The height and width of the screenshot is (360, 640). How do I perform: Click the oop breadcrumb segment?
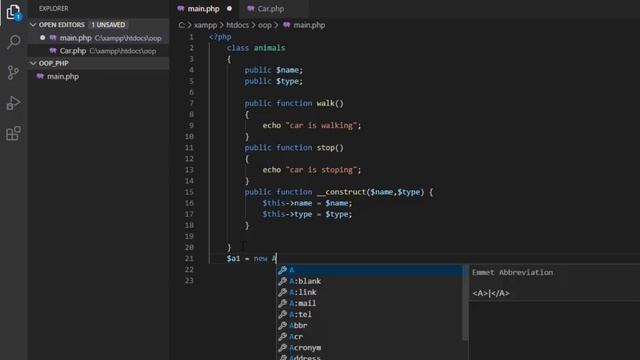[264, 25]
